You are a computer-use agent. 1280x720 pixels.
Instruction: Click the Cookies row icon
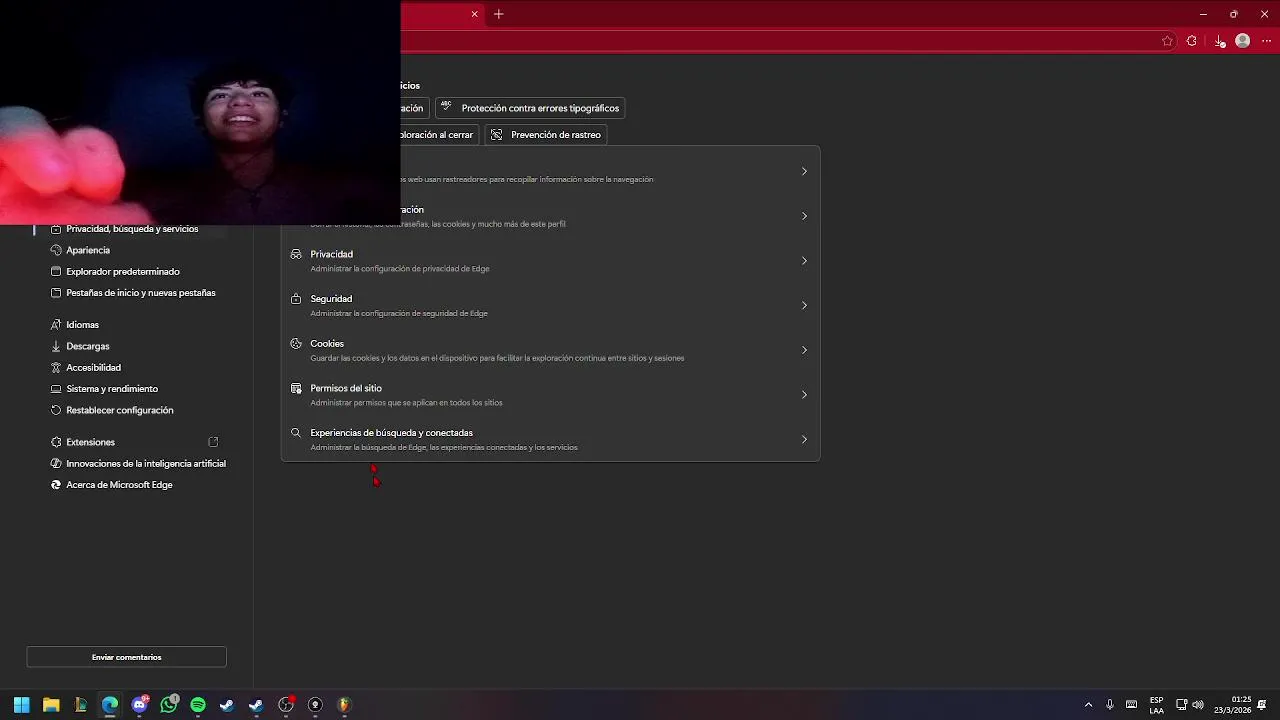[x=296, y=344]
